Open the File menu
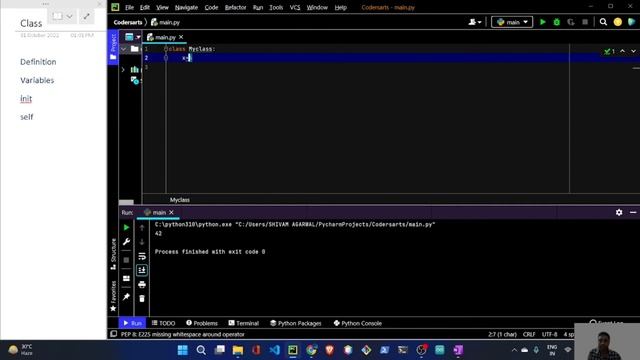The image size is (640, 360). pyautogui.click(x=129, y=7)
